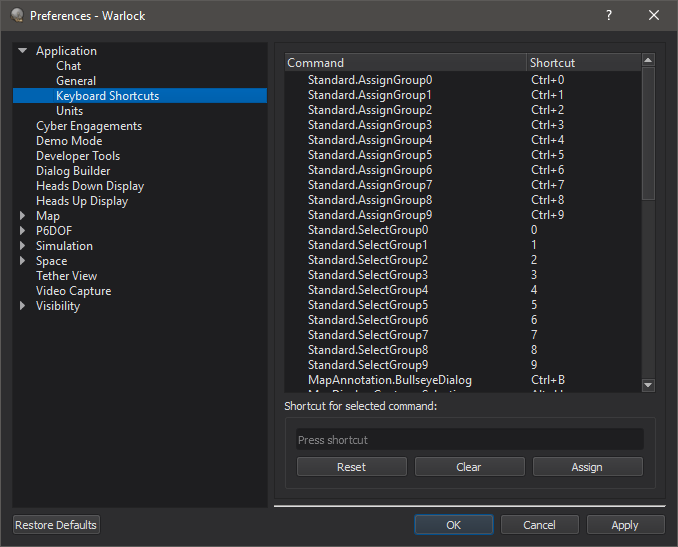Sort by the Shortcut column header

[x=584, y=63]
